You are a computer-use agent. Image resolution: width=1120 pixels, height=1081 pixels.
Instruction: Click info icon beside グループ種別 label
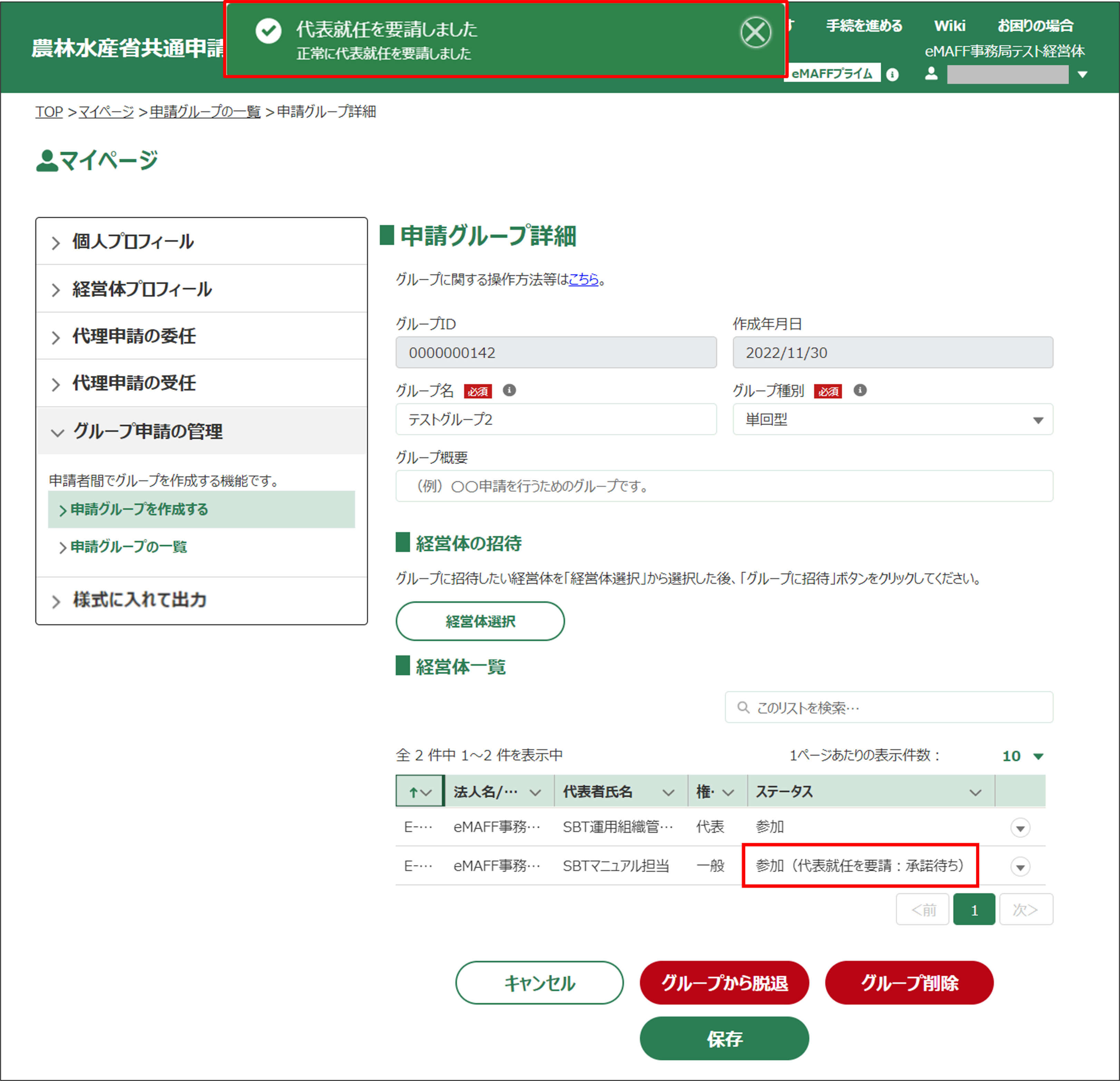859,390
